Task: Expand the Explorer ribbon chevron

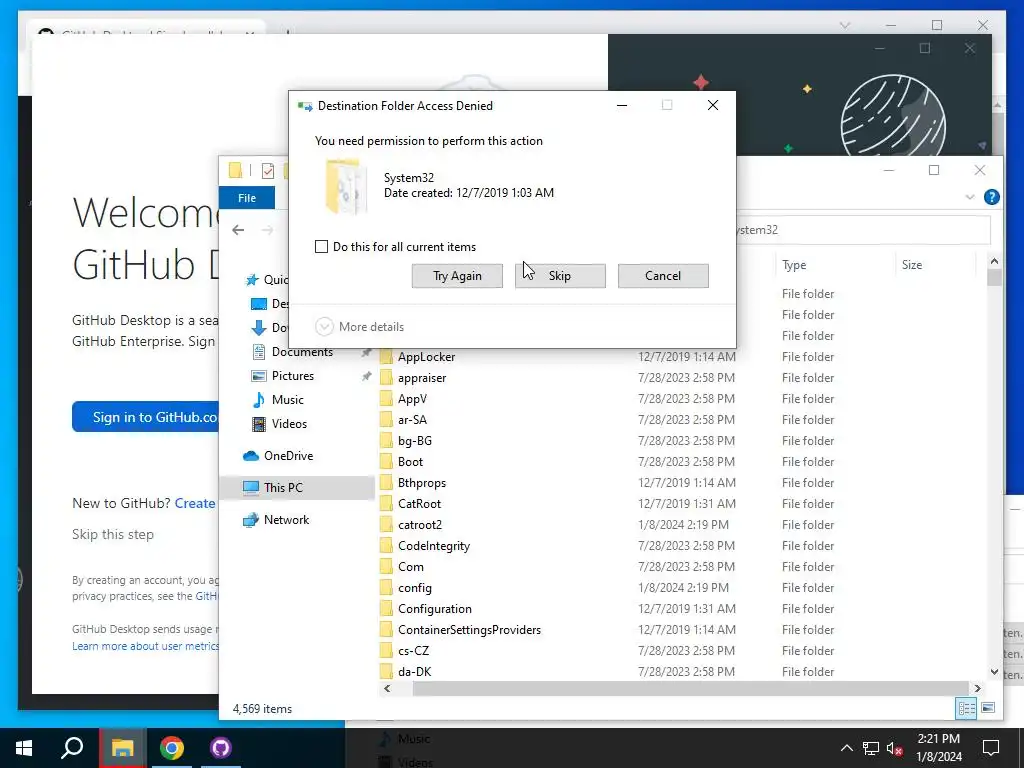Action: pyautogui.click(x=970, y=197)
